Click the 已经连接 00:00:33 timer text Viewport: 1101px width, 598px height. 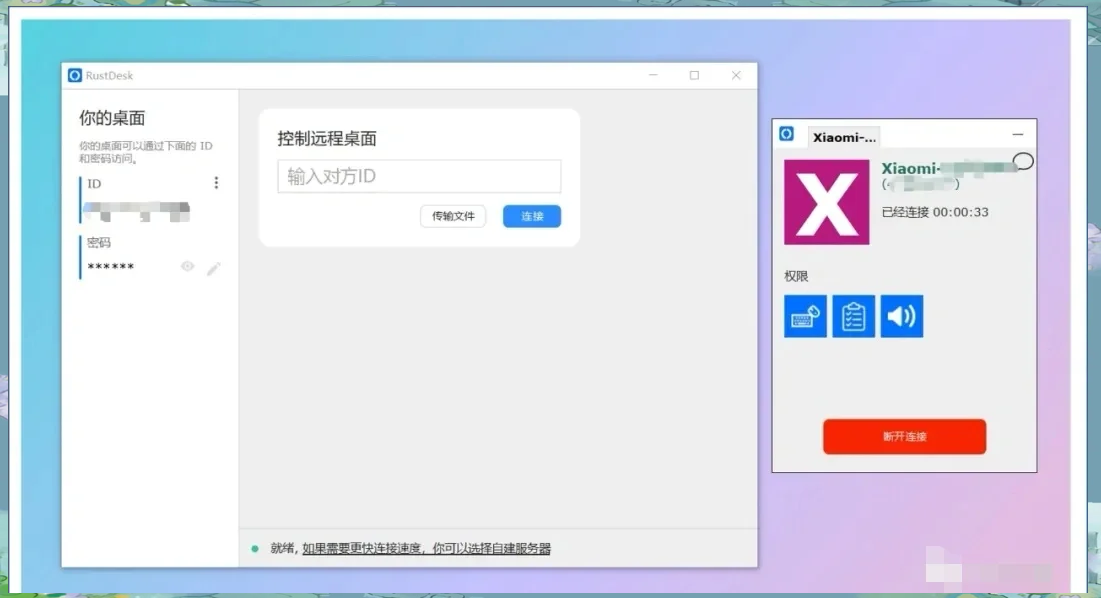click(x=935, y=212)
